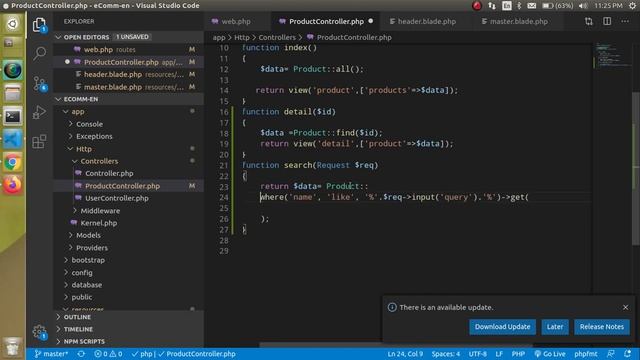This screenshot has height=360, width=640.
Task: Click the UTF-8 encoding in status bar
Action: pyautogui.click(x=478, y=354)
